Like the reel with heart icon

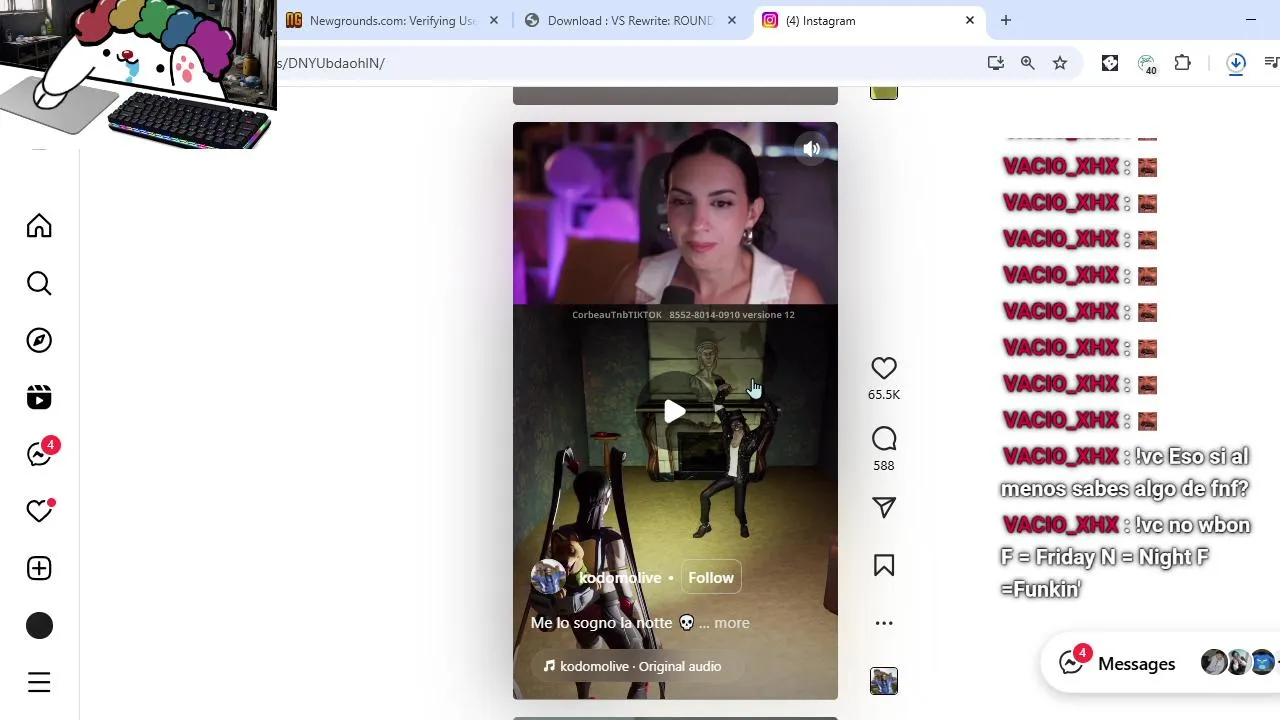pos(884,368)
